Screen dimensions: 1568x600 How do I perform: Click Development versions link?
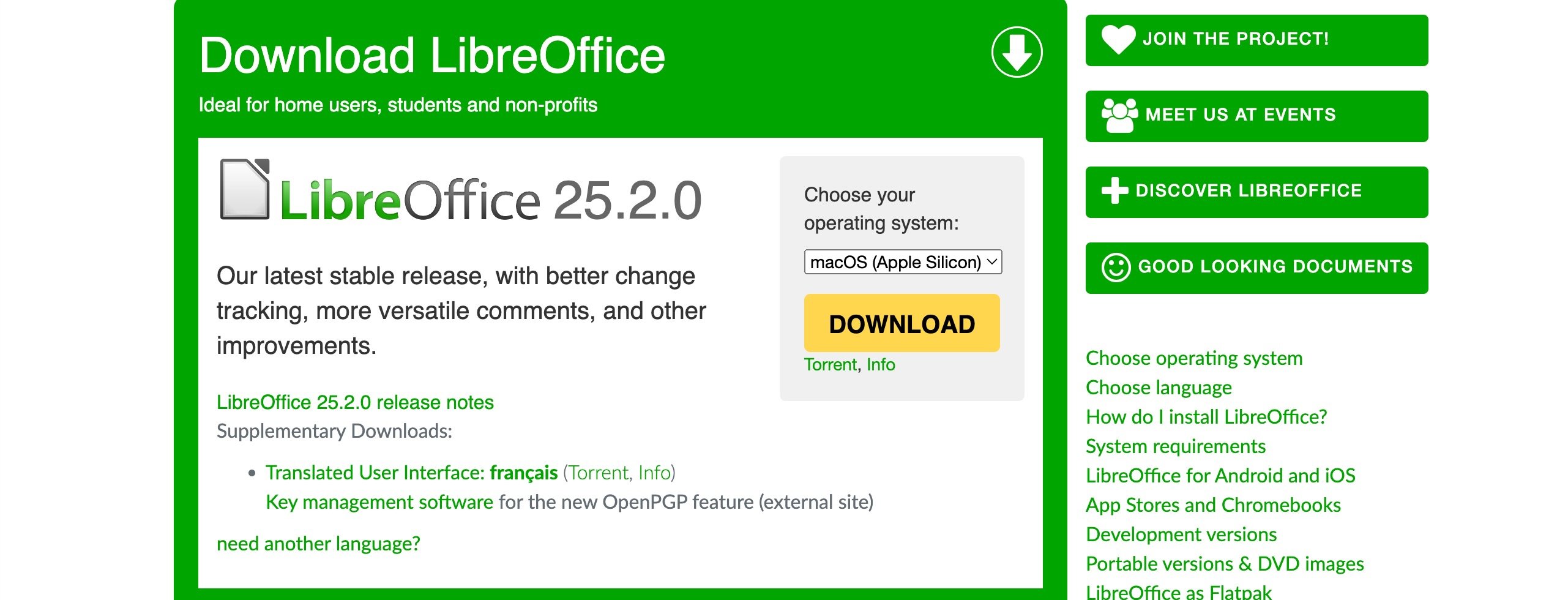tap(1181, 534)
